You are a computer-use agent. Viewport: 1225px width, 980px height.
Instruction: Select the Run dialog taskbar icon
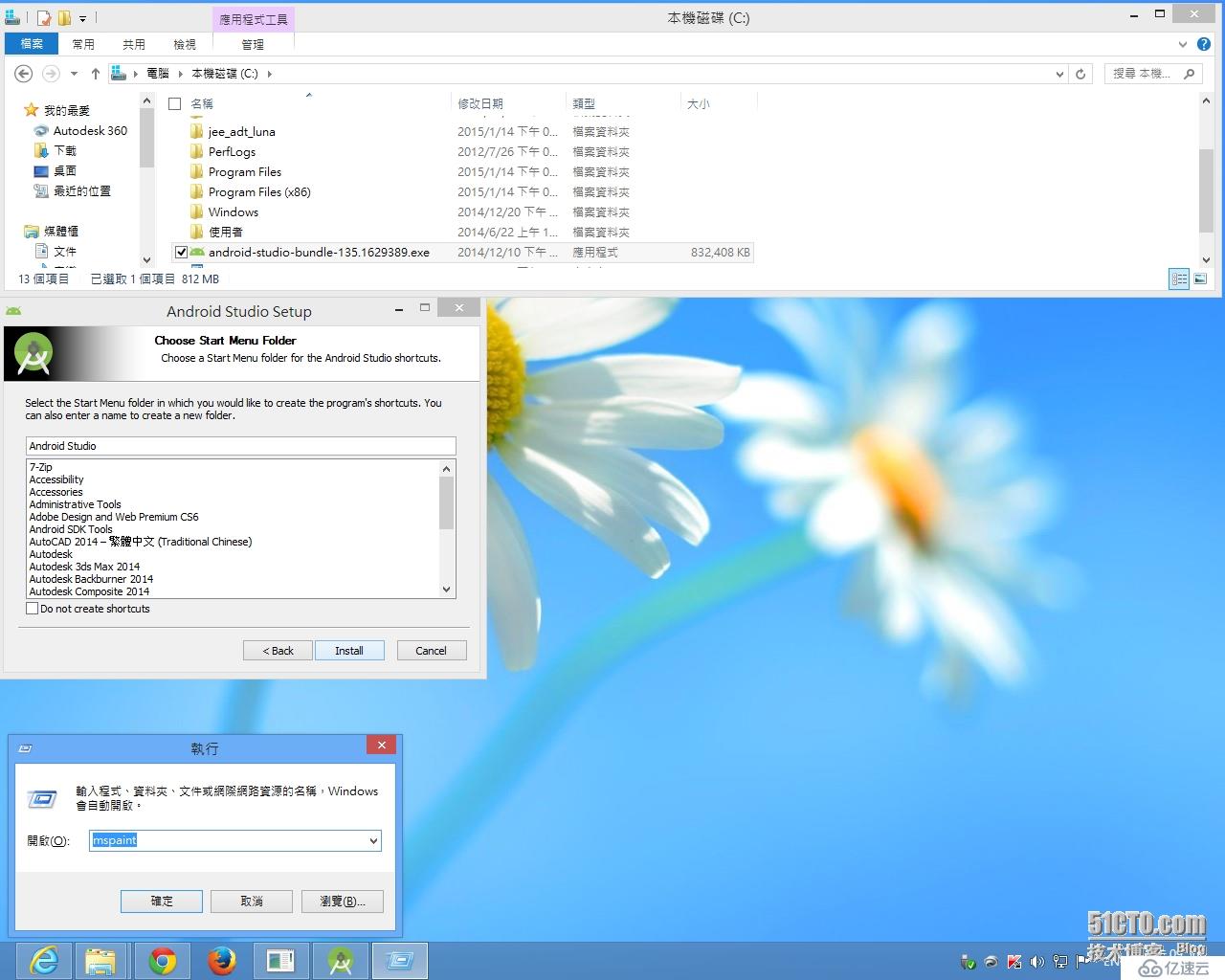click(399, 961)
